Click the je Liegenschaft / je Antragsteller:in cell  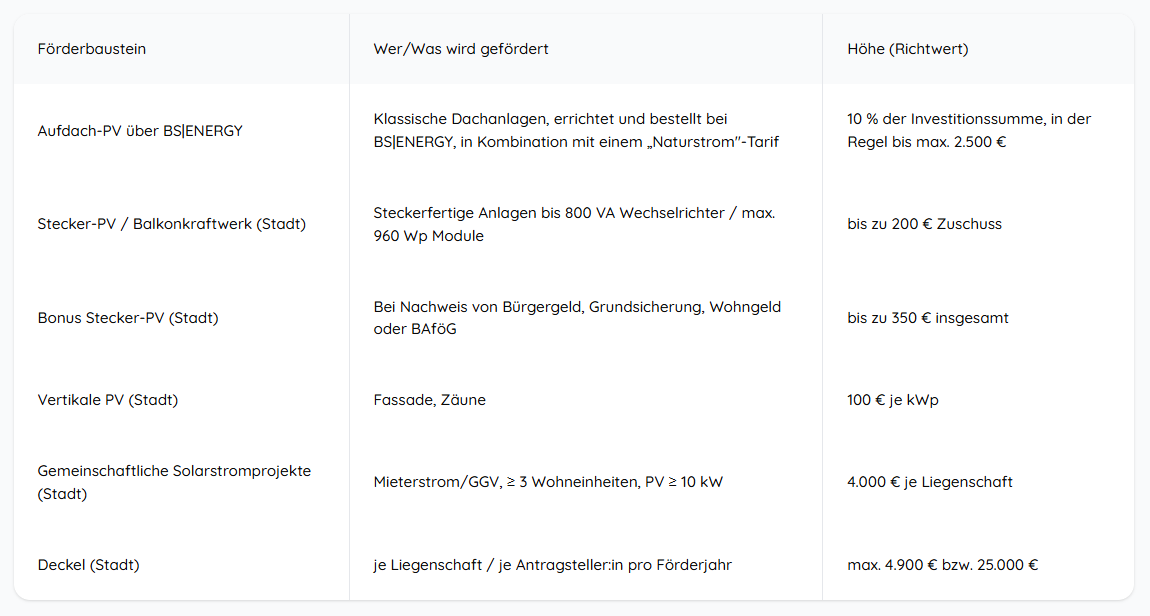(552, 565)
